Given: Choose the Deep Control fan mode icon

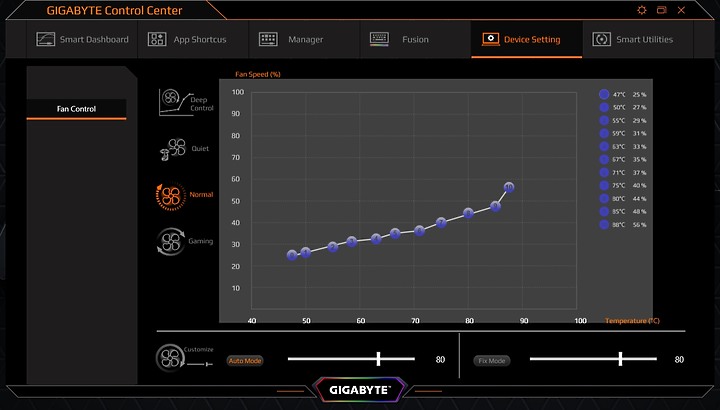Looking at the screenshot, I should click(174, 102).
